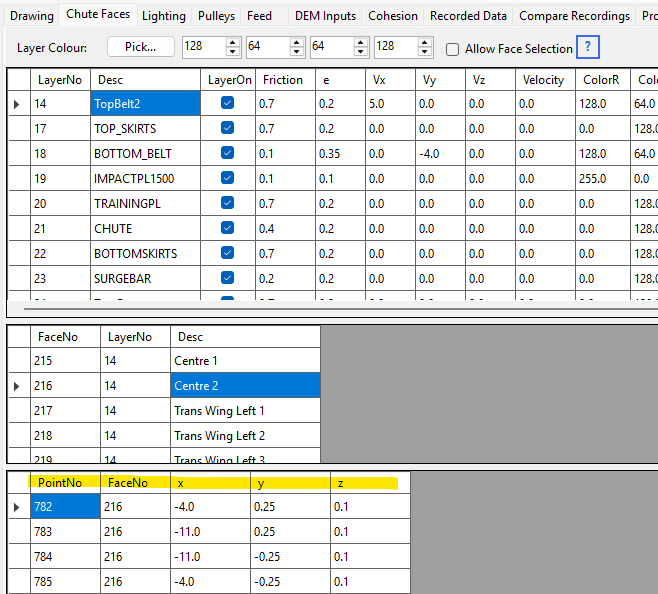Toggle LayerOn for SURGEBAR

[x=227, y=277]
